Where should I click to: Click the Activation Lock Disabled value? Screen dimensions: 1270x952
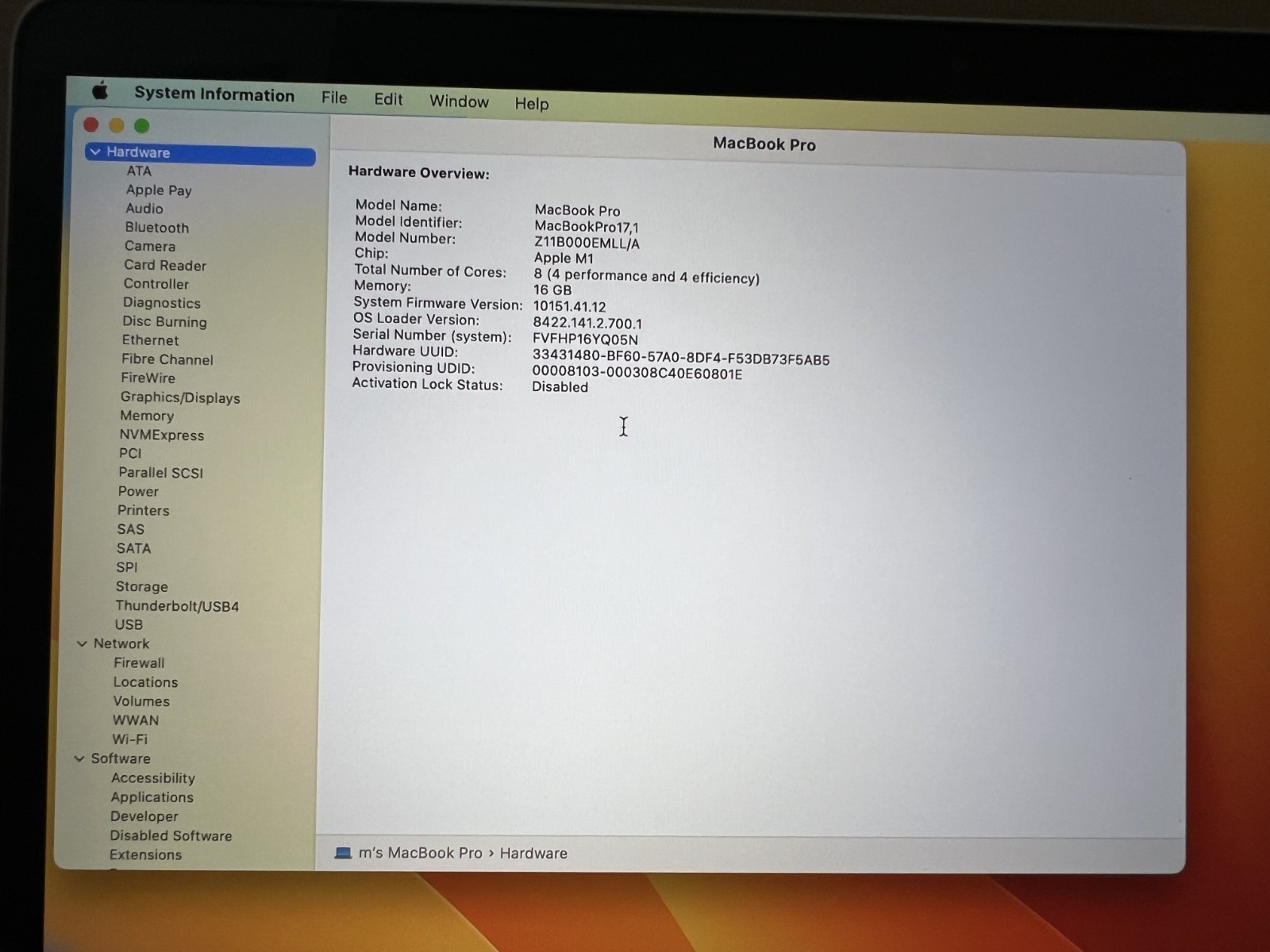coord(560,387)
